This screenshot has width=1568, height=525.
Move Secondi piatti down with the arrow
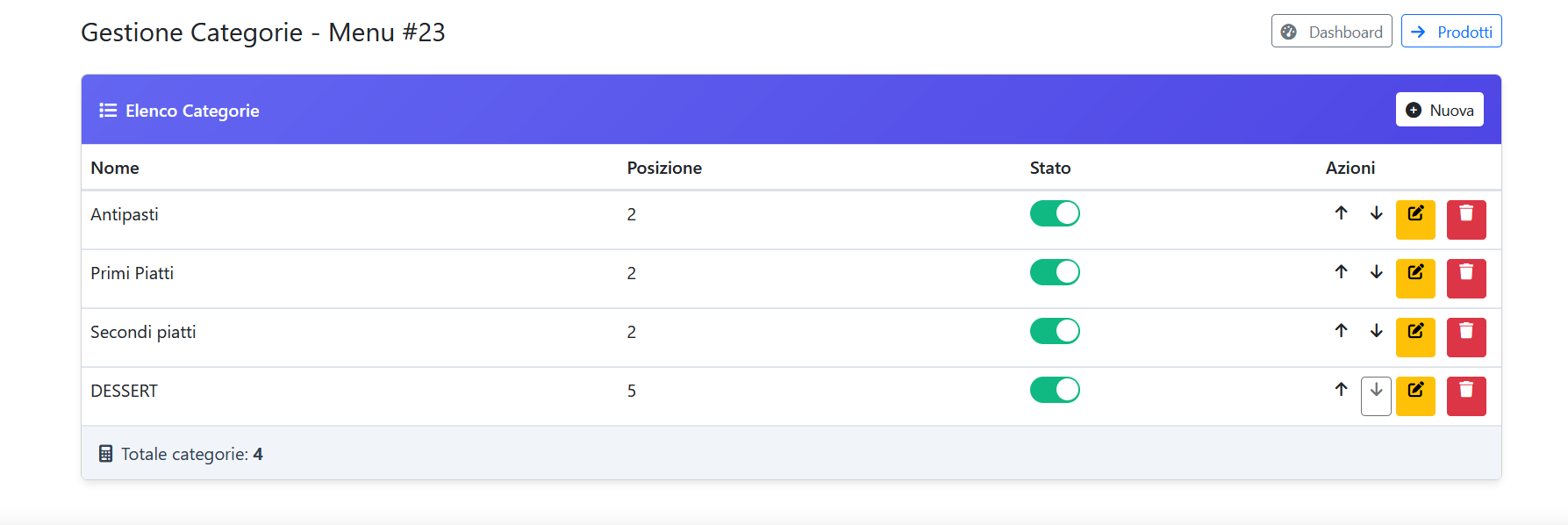pos(1376,331)
